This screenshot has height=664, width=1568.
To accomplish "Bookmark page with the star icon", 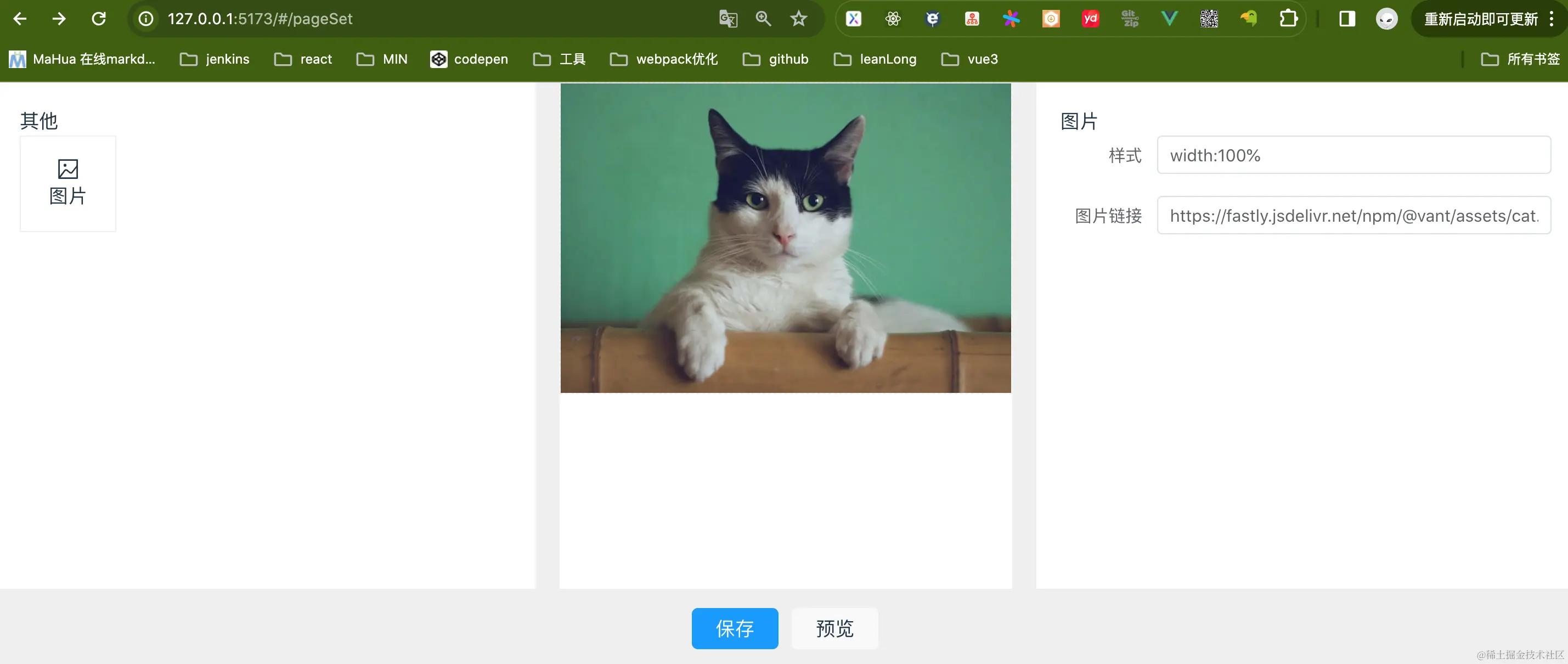I will tap(798, 19).
